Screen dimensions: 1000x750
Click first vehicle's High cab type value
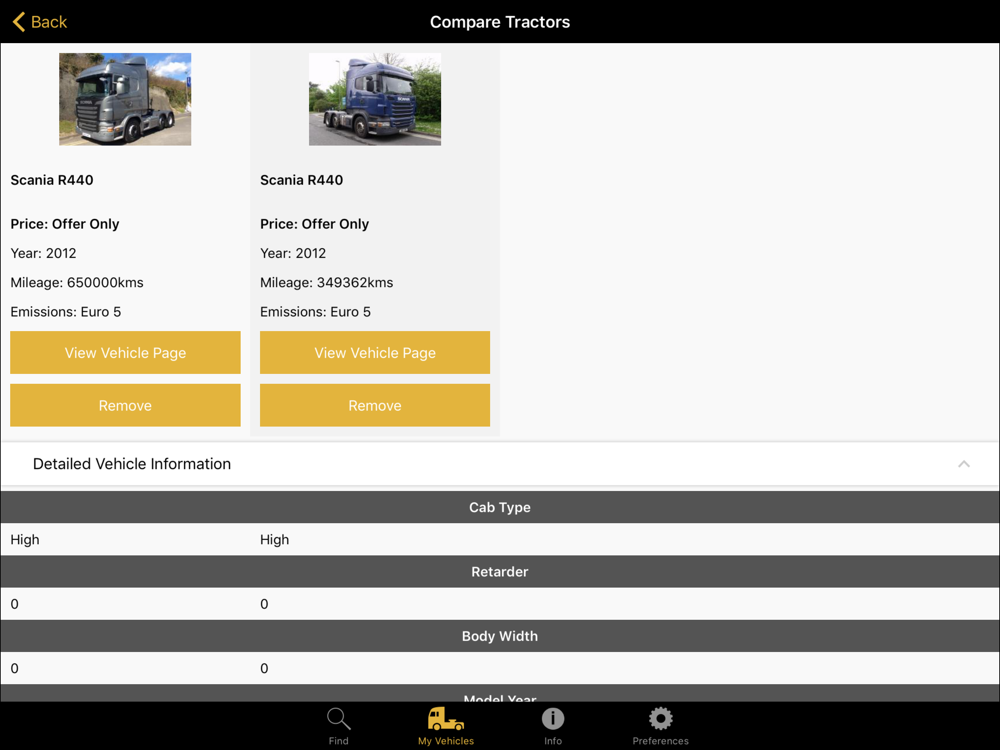coord(25,540)
